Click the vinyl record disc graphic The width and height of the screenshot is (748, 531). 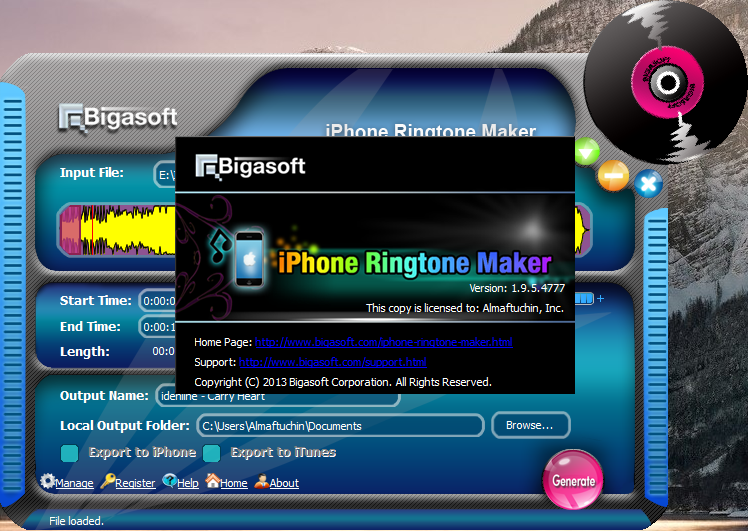tap(666, 83)
